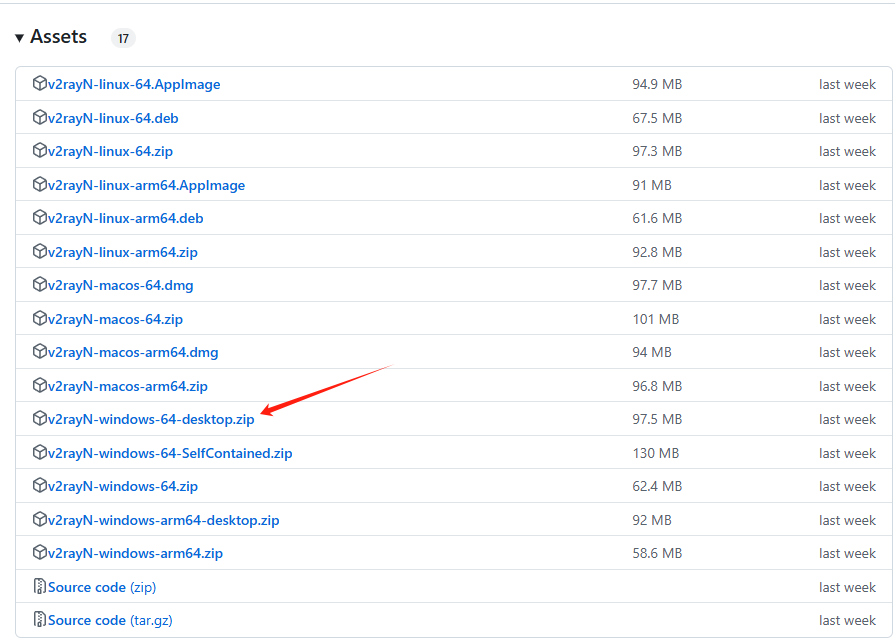The image size is (895, 643).
Task: Click the assets count badge 17
Action: [123, 38]
